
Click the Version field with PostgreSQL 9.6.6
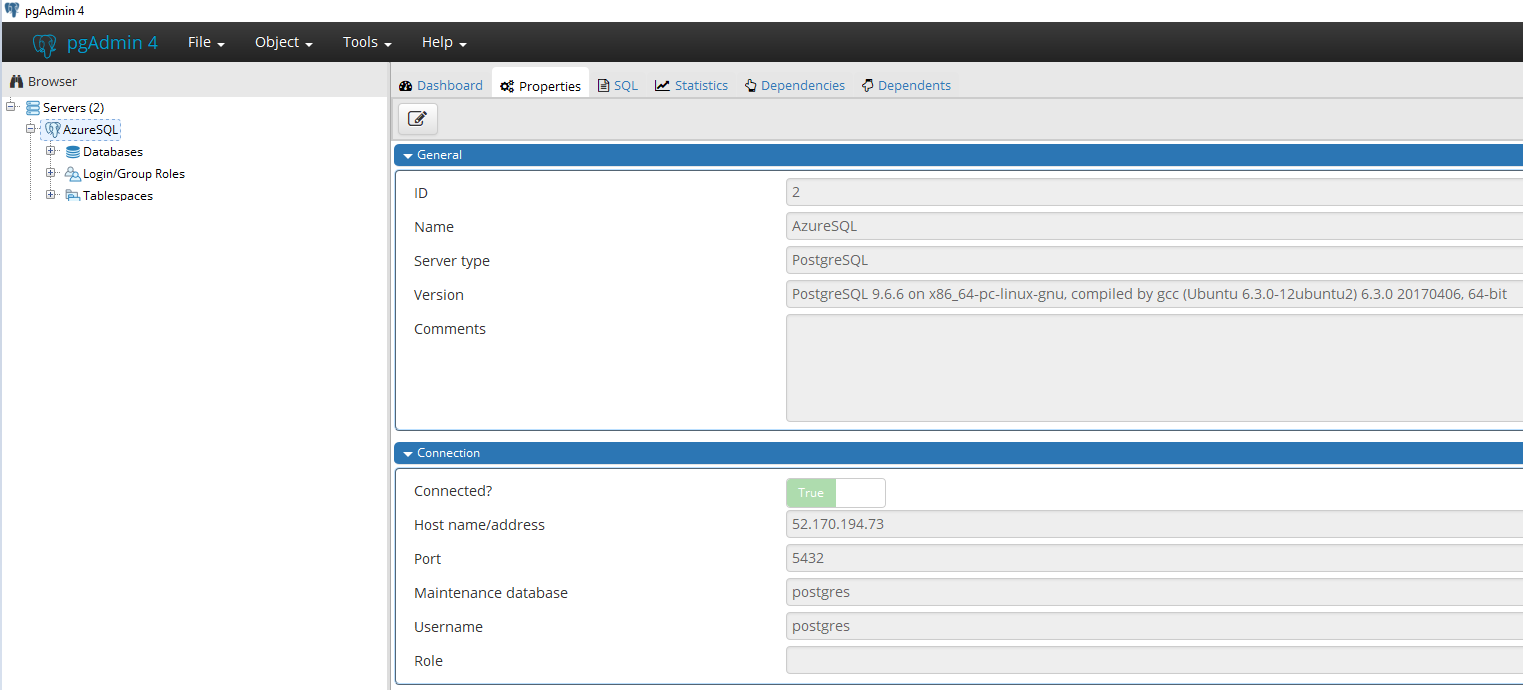point(1154,294)
